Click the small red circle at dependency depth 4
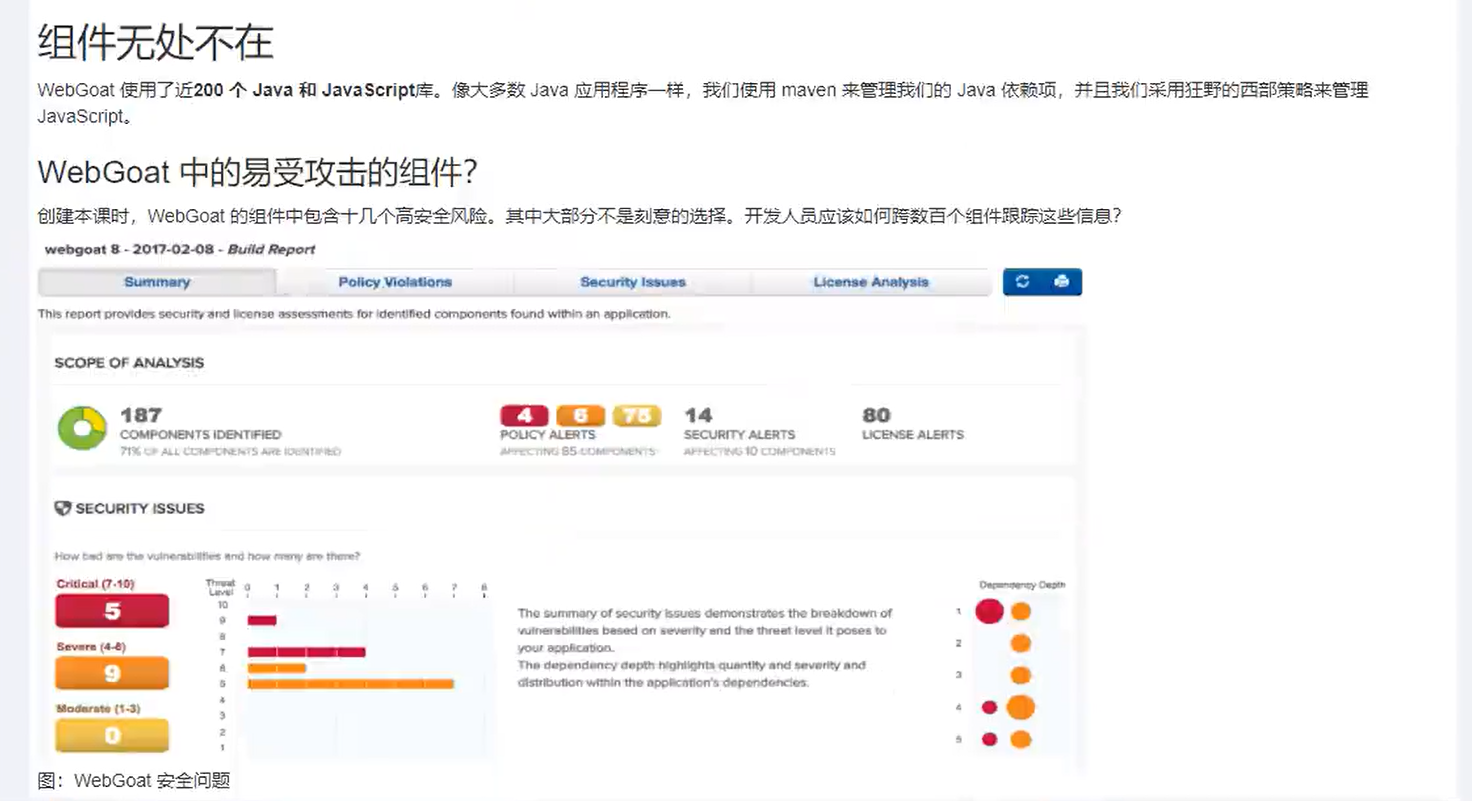 click(x=990, y=707)
